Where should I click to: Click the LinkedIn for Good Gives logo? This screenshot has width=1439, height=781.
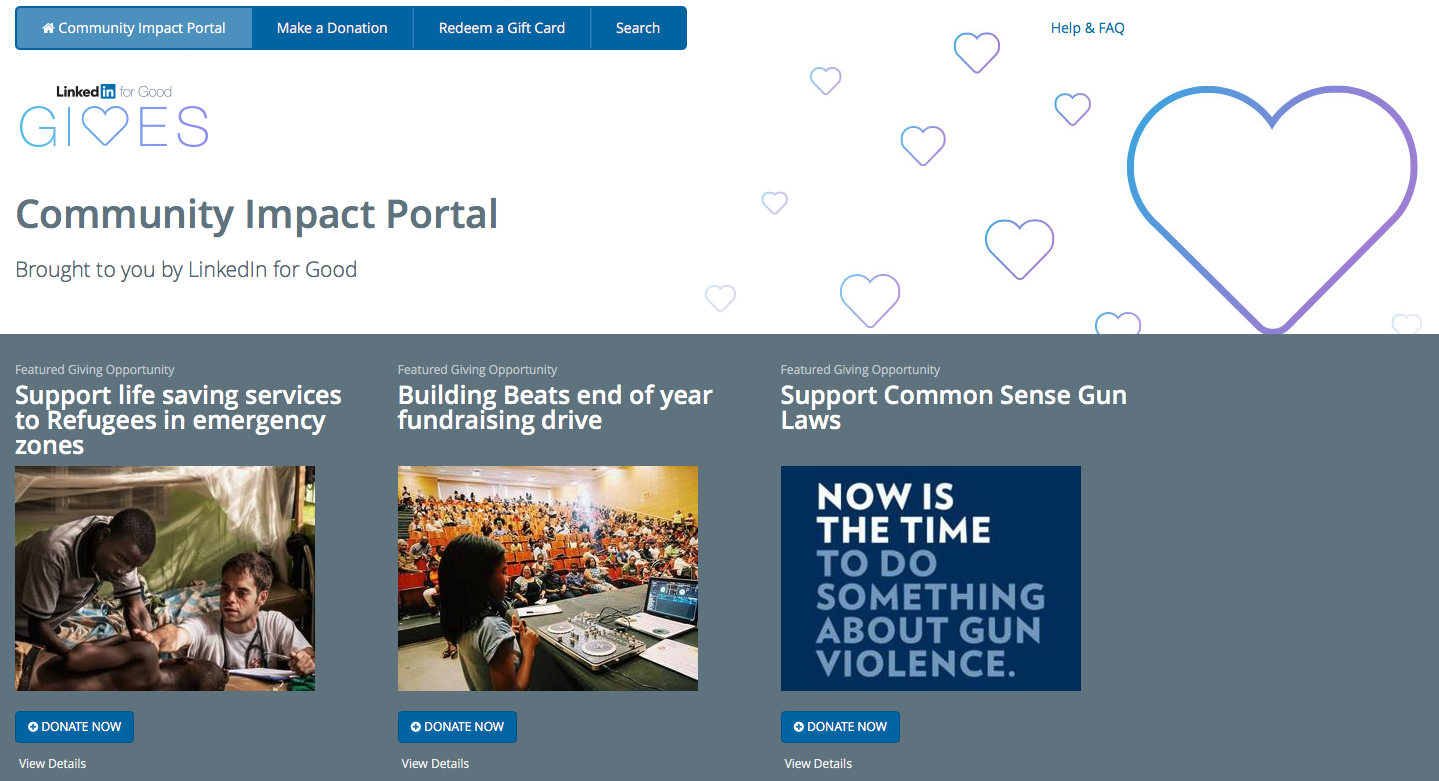pyautogui.click(x=114, y=117)
